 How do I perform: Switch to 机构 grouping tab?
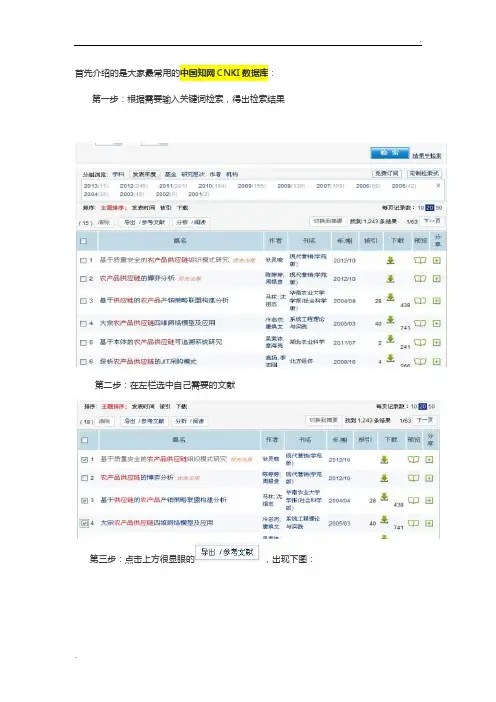pos(232,174)
